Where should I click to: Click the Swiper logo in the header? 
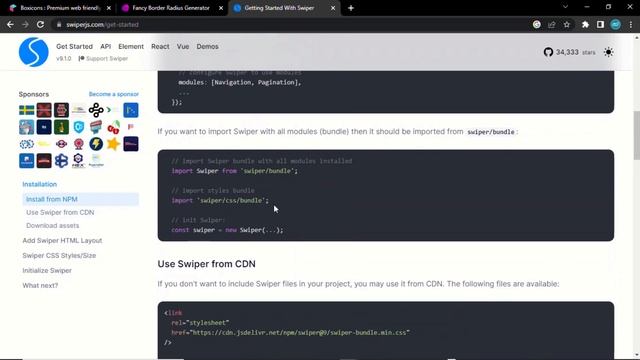pos(33,52)
